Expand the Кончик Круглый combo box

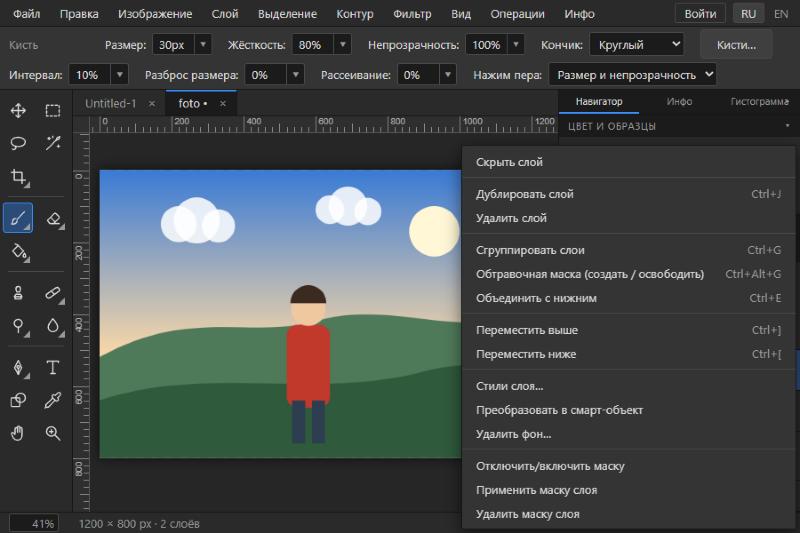636,45
